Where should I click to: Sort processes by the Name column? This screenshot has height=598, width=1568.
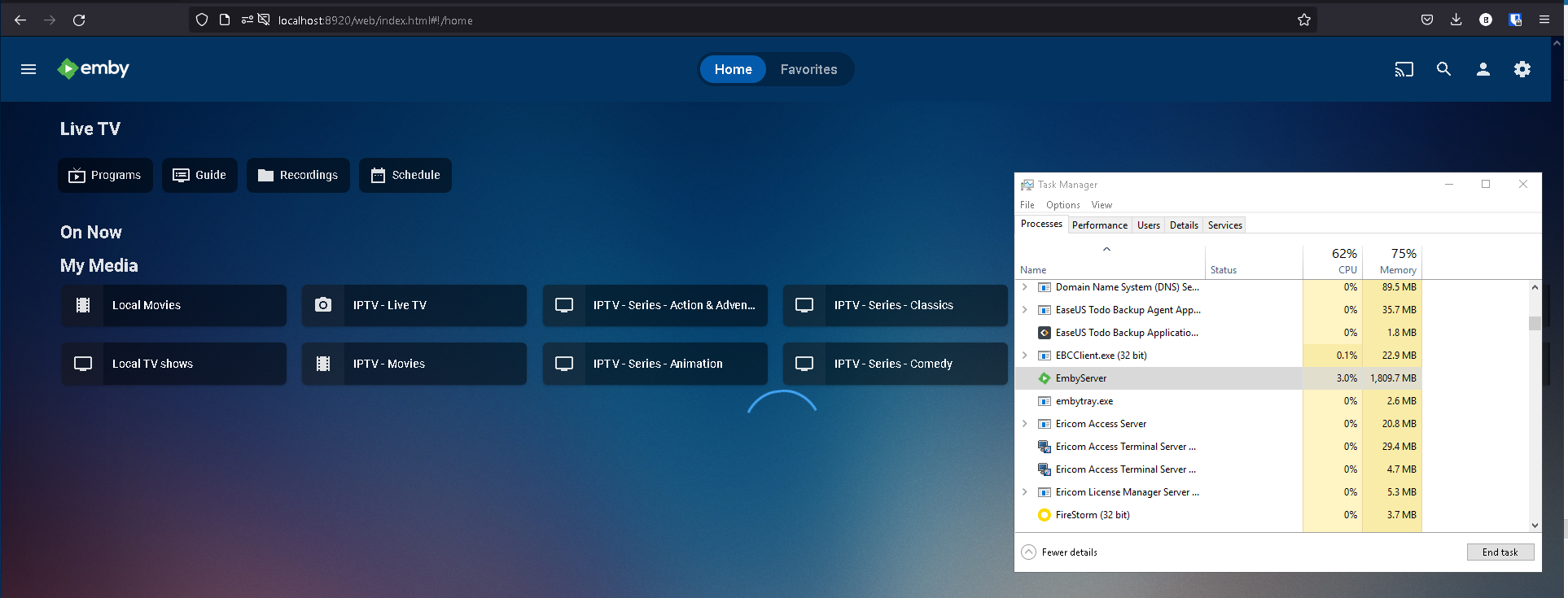[x=1110, y=262]
